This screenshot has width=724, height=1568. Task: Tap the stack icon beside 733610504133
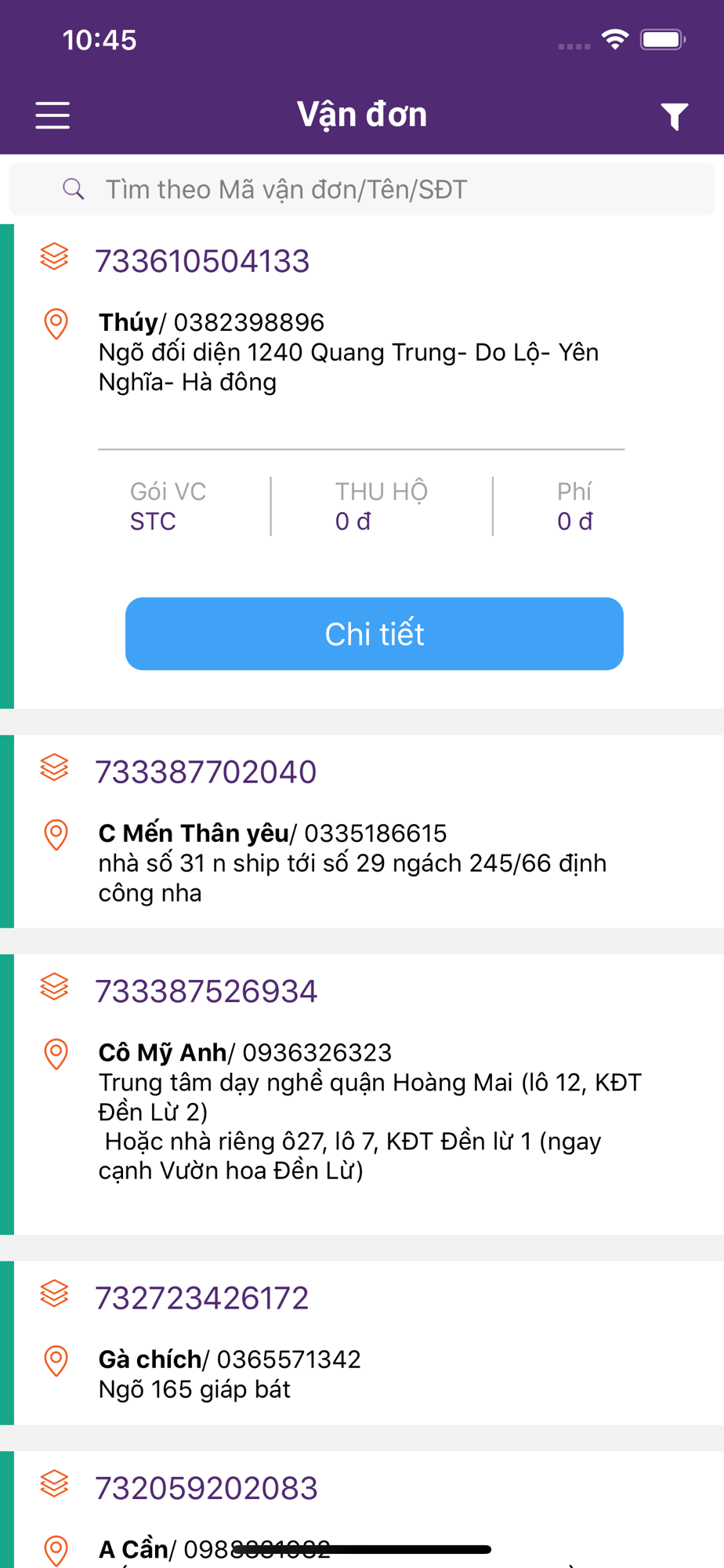click(54, 256)
